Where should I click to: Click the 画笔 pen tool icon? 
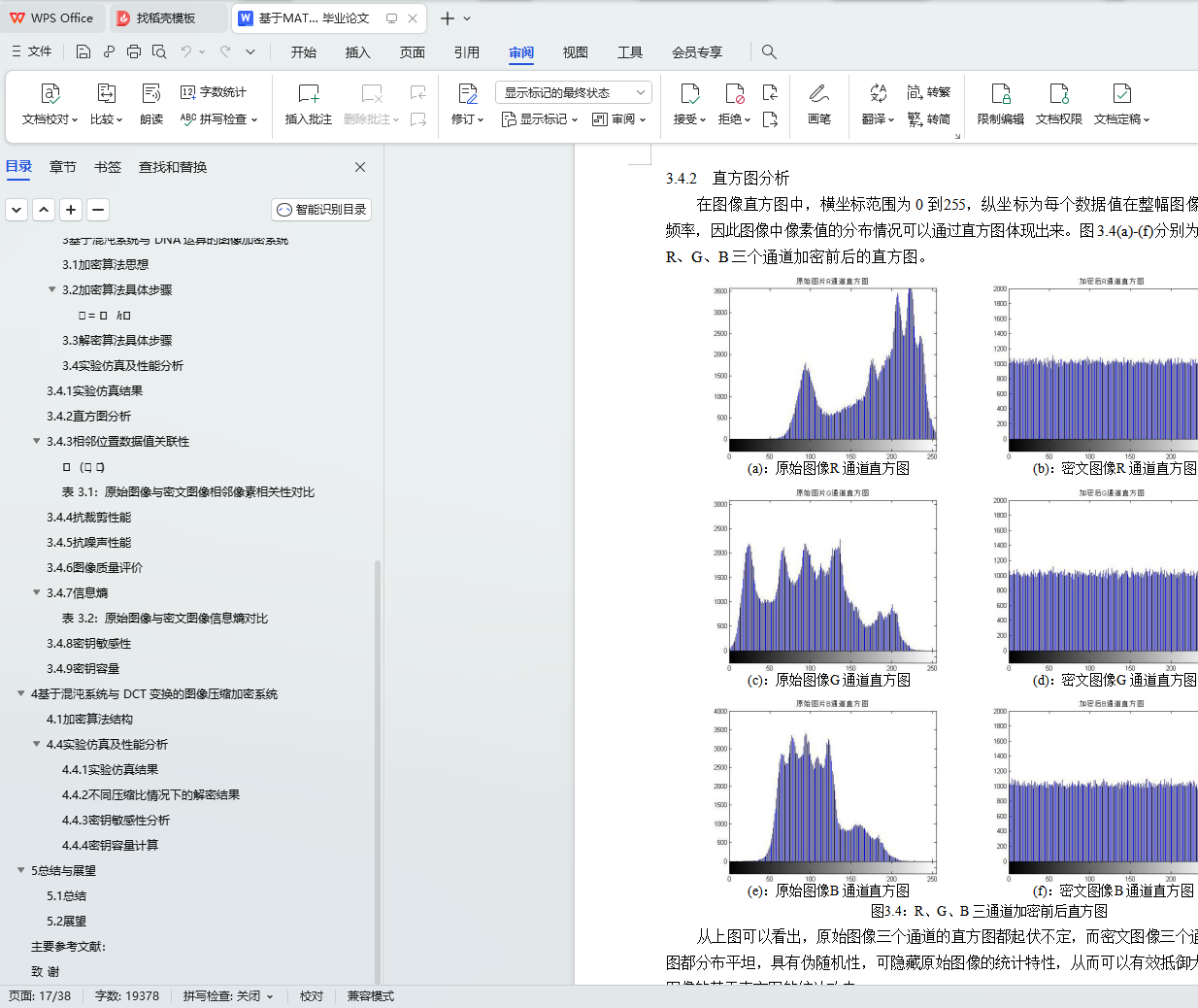tap(819, 93)
